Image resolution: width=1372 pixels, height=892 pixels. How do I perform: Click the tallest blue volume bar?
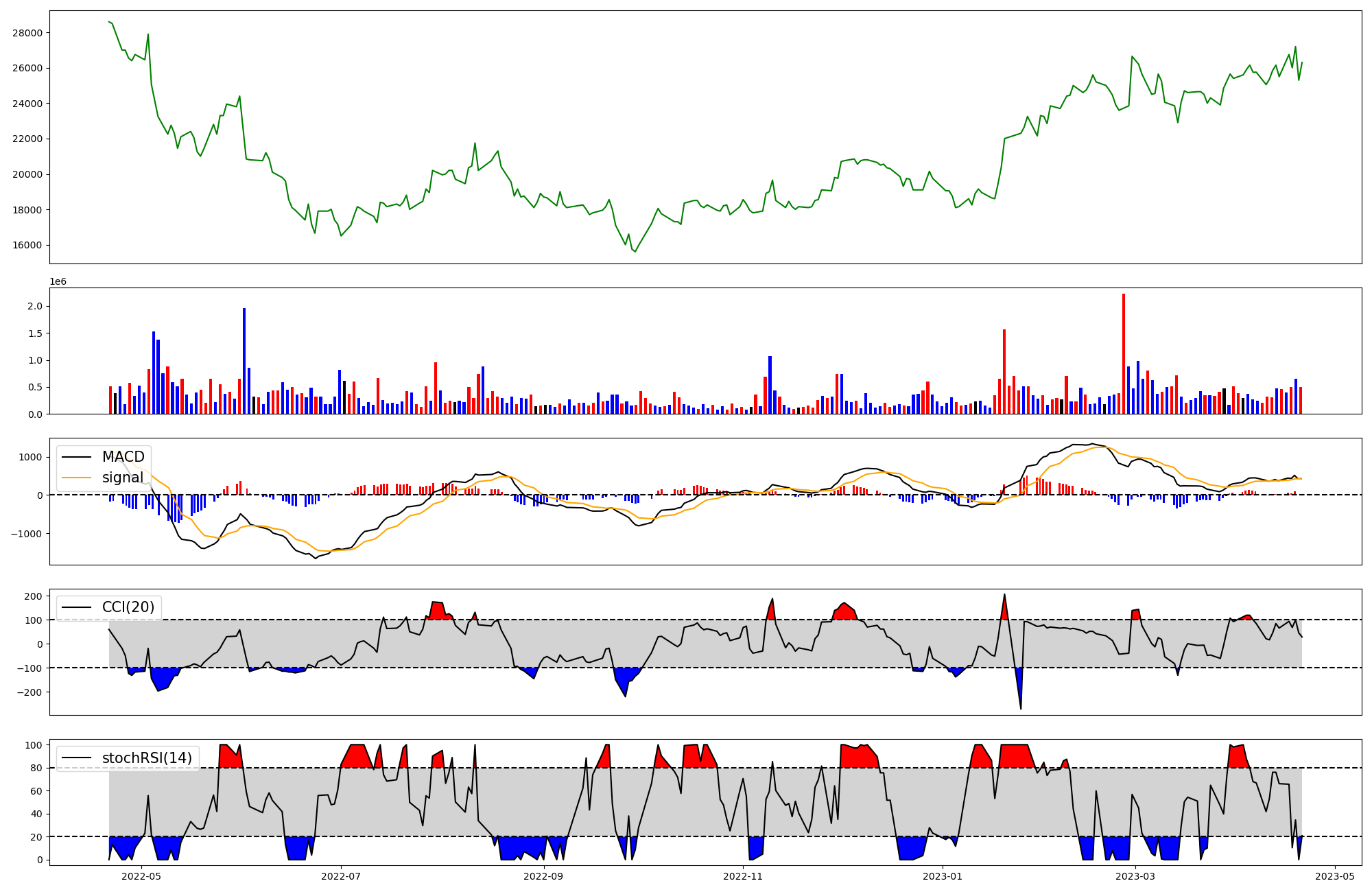(x=244, y=361)
